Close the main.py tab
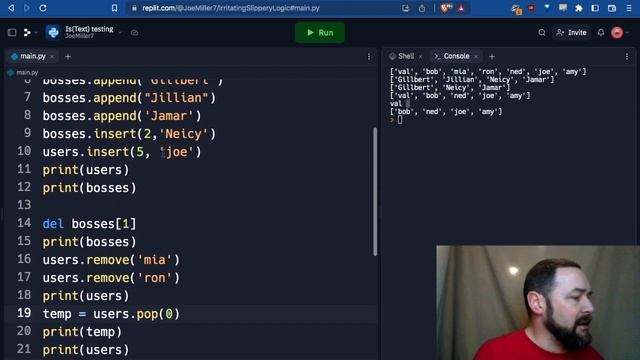 52,57
